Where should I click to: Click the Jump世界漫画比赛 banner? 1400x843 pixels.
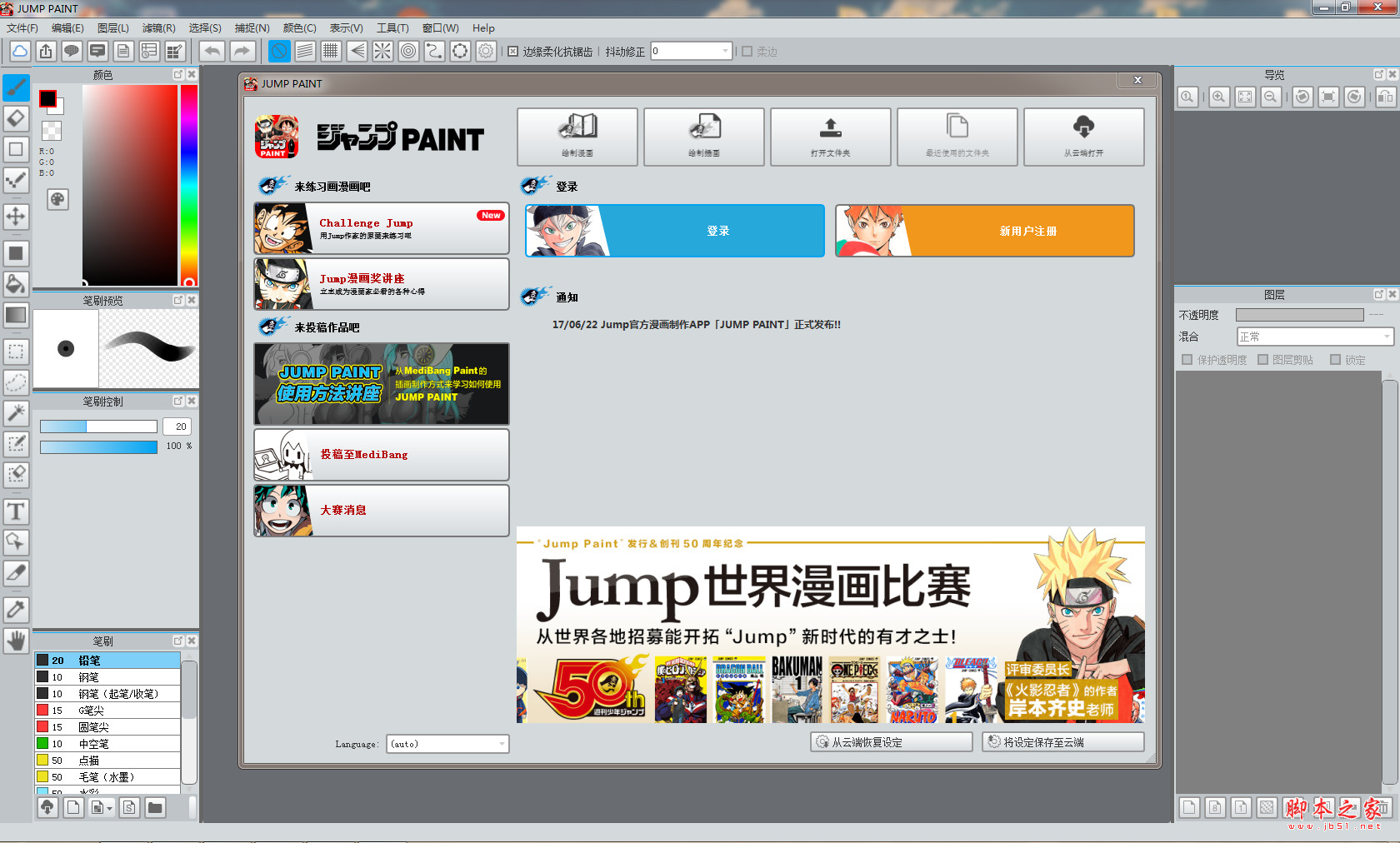tap(831, 625)
